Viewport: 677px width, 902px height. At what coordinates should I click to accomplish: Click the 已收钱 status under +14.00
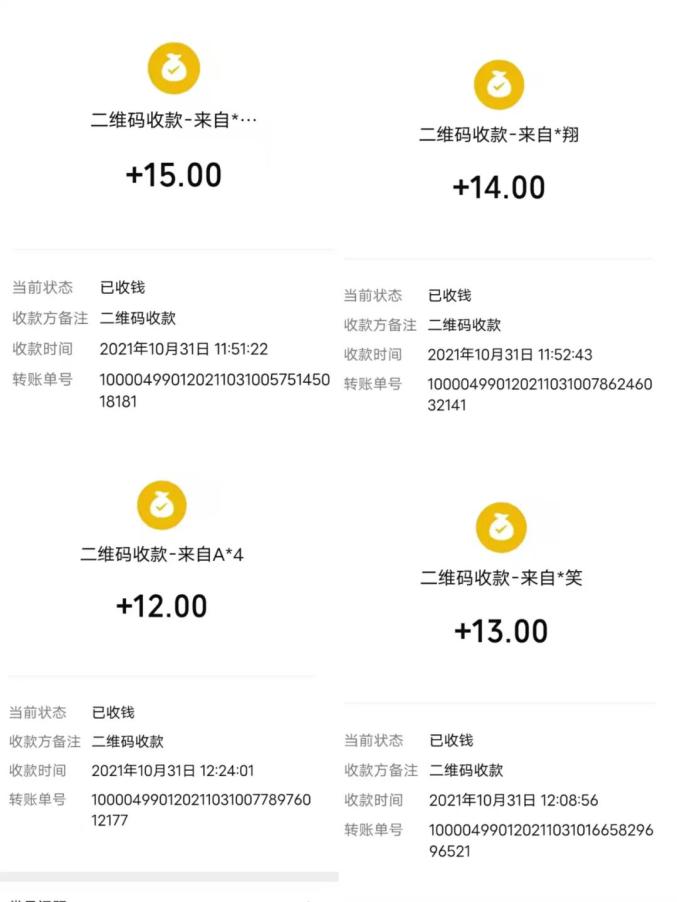[x=449, y=295]
